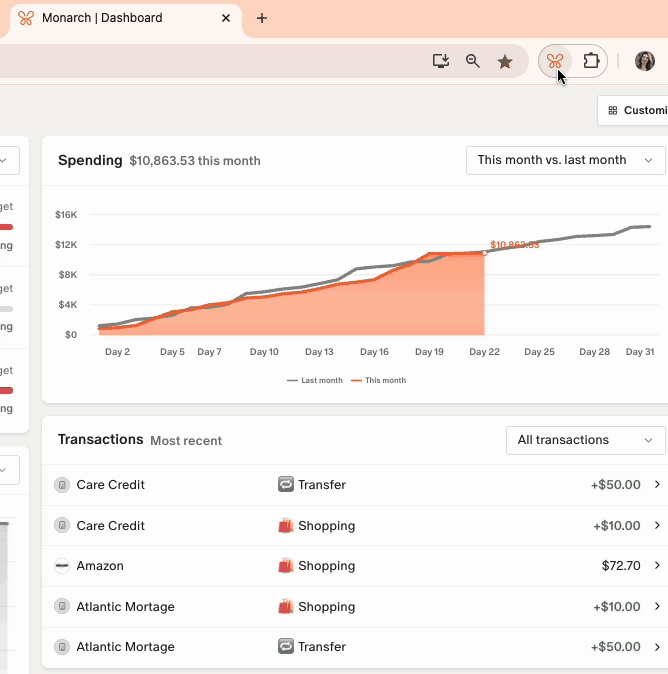Click the Day 22 data point on chart
Screen dimensions: 668x674
(x=485, y=253)
